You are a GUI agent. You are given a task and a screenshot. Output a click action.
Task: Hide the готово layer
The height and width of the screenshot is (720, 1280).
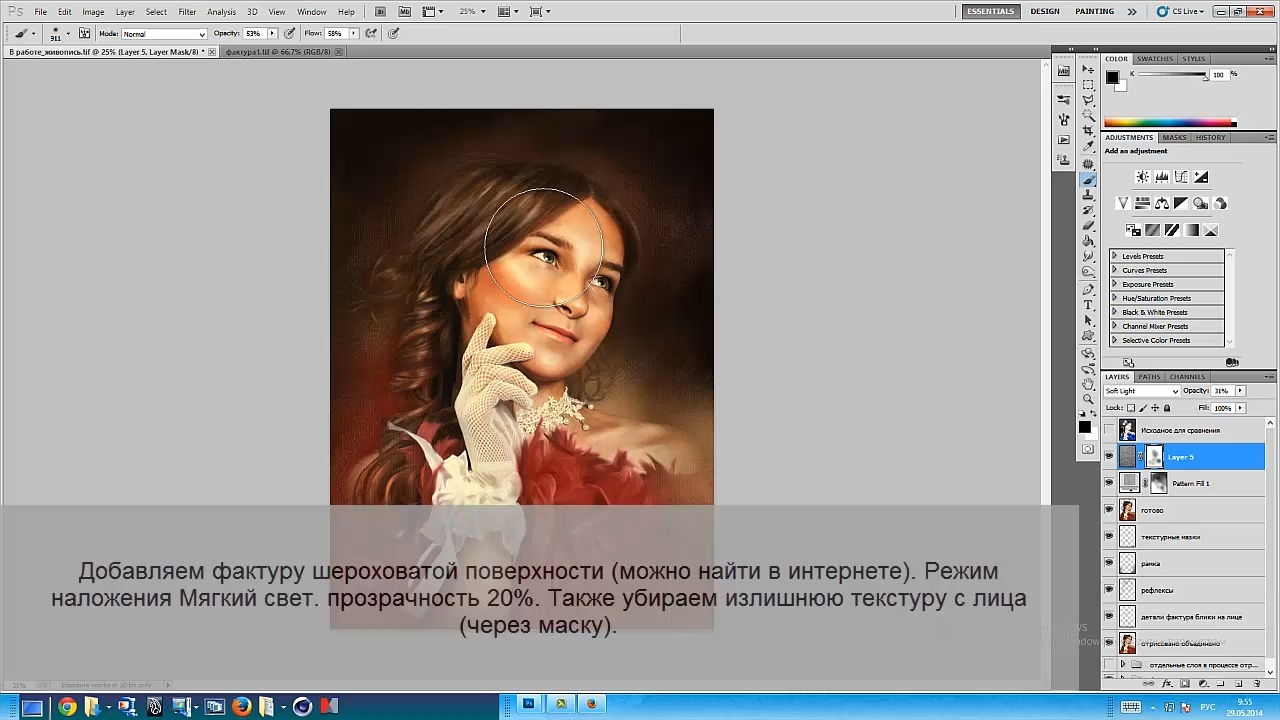1108,510
